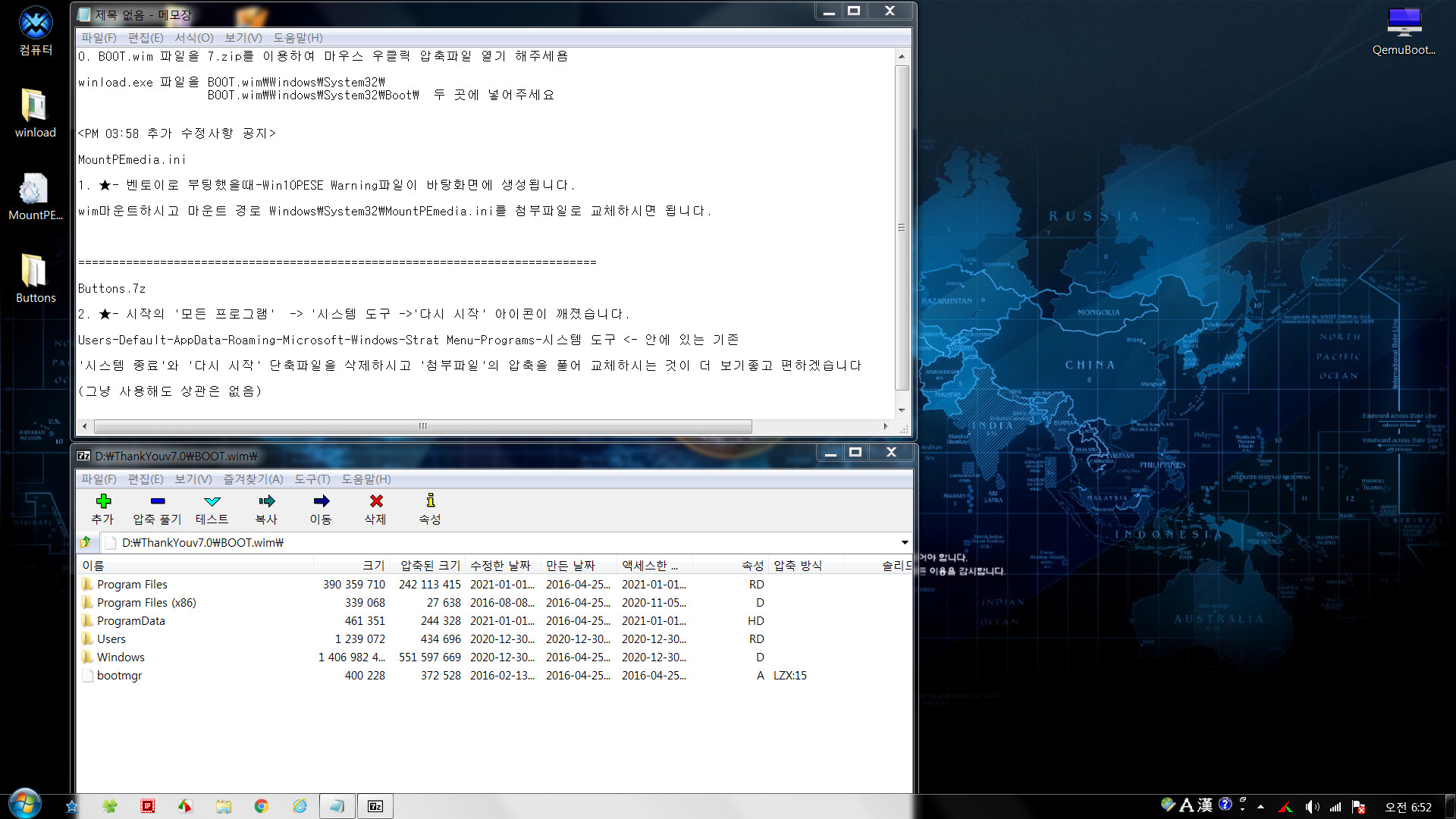Open Notepad 서식(O) menu

(x=194, y=37)
